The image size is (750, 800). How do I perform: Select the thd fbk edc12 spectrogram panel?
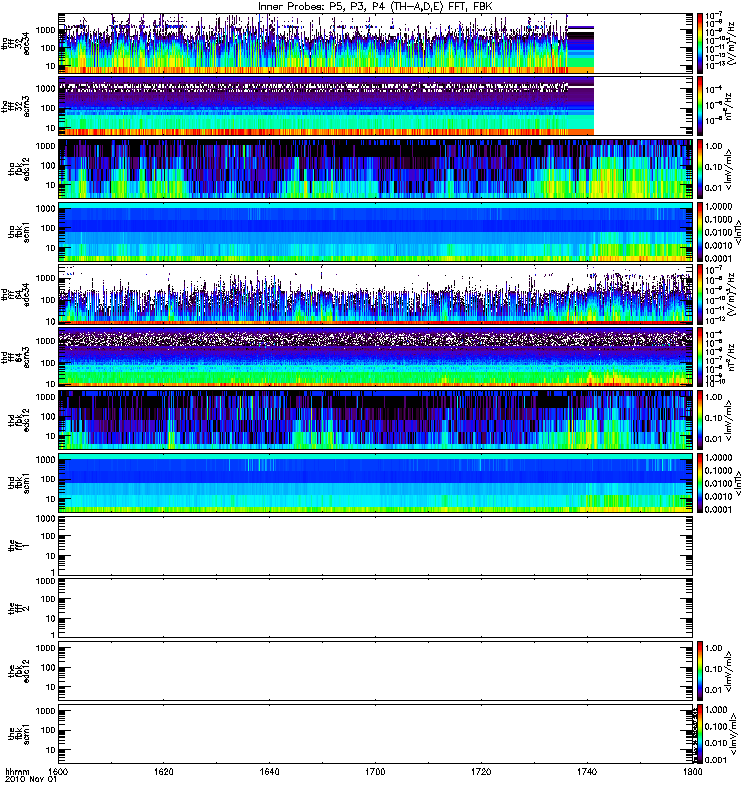coord(376,420)
